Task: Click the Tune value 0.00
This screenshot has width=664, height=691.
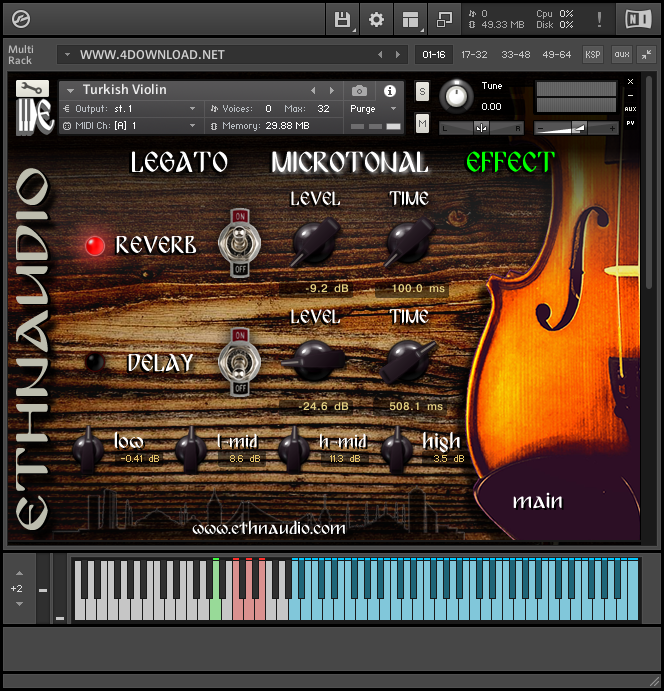Action: pos(491,107)
